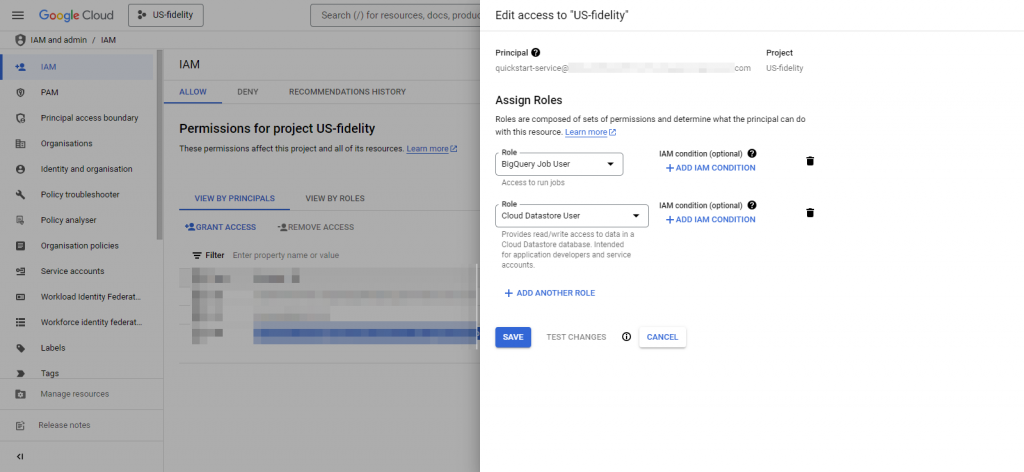Expand the Cloud Datastore User role dropdown
This screenshot has width=1024, height=472.
(572, 215)
